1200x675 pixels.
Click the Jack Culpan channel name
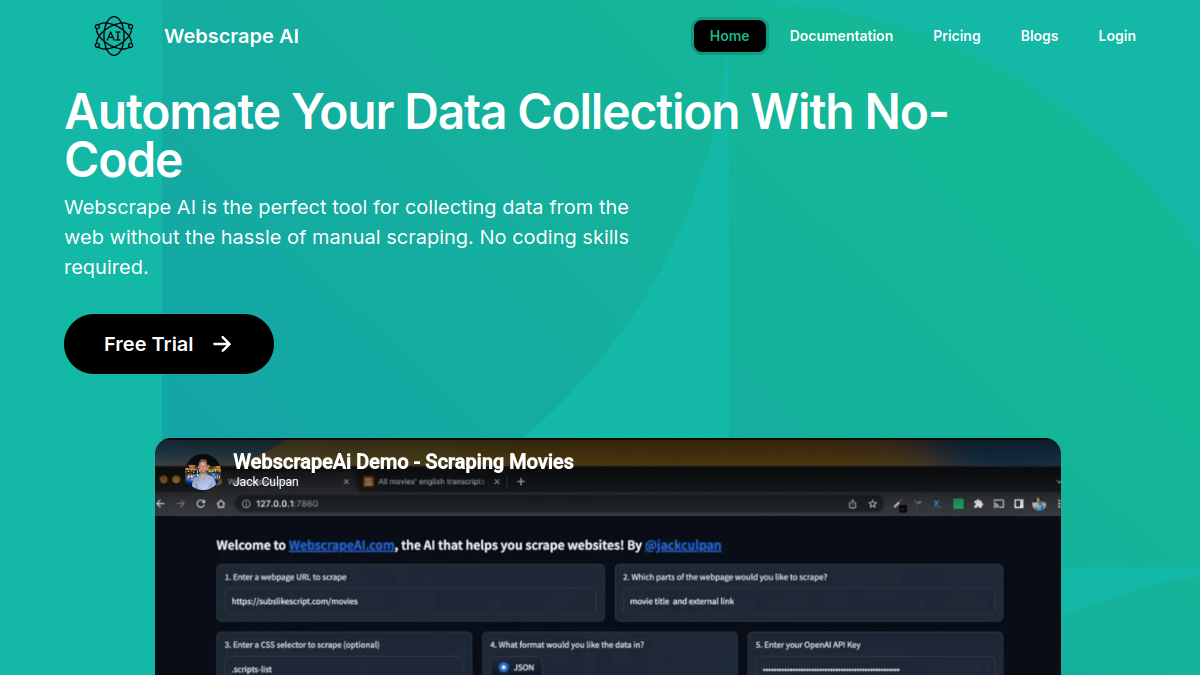pos(266,481)
